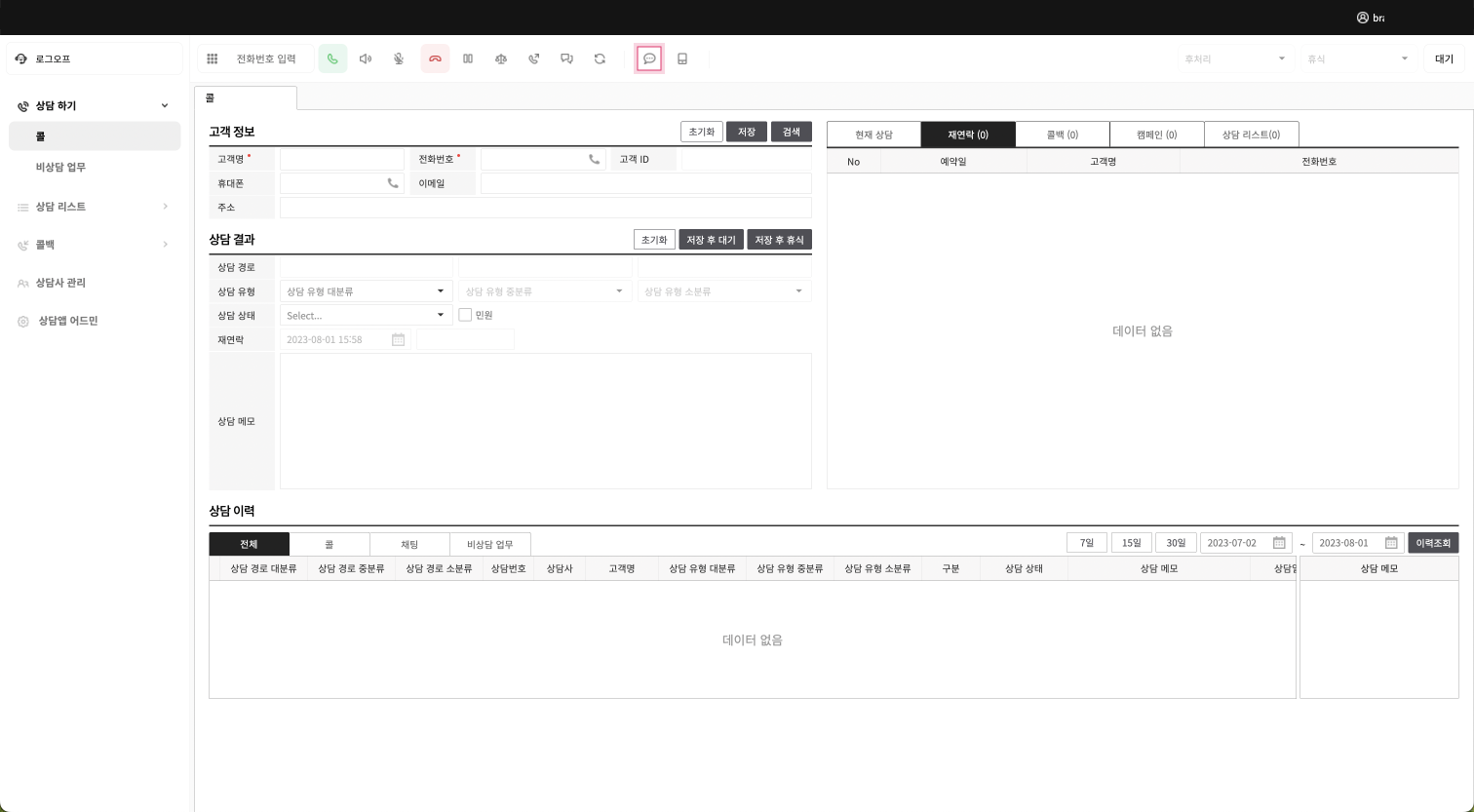
Task: Open the 상담 유형 대분류 dropdown
Action: (365, 291)
